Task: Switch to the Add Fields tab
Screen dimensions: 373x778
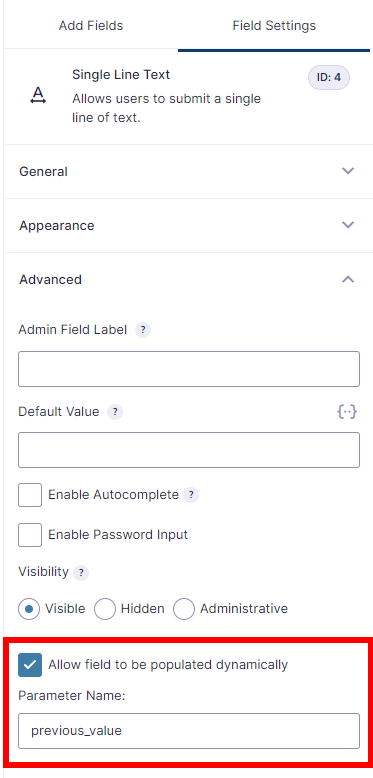Action: (91, 25)
